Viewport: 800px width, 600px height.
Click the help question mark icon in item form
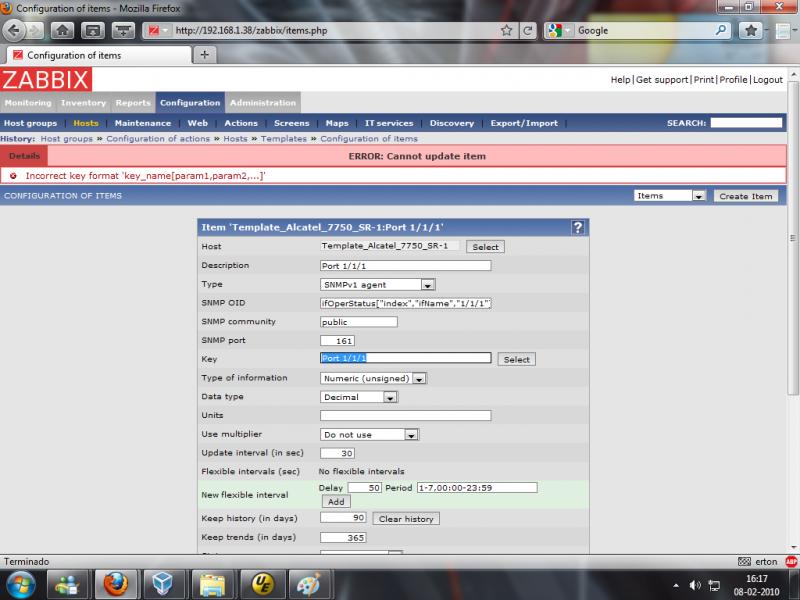point(577,227)
